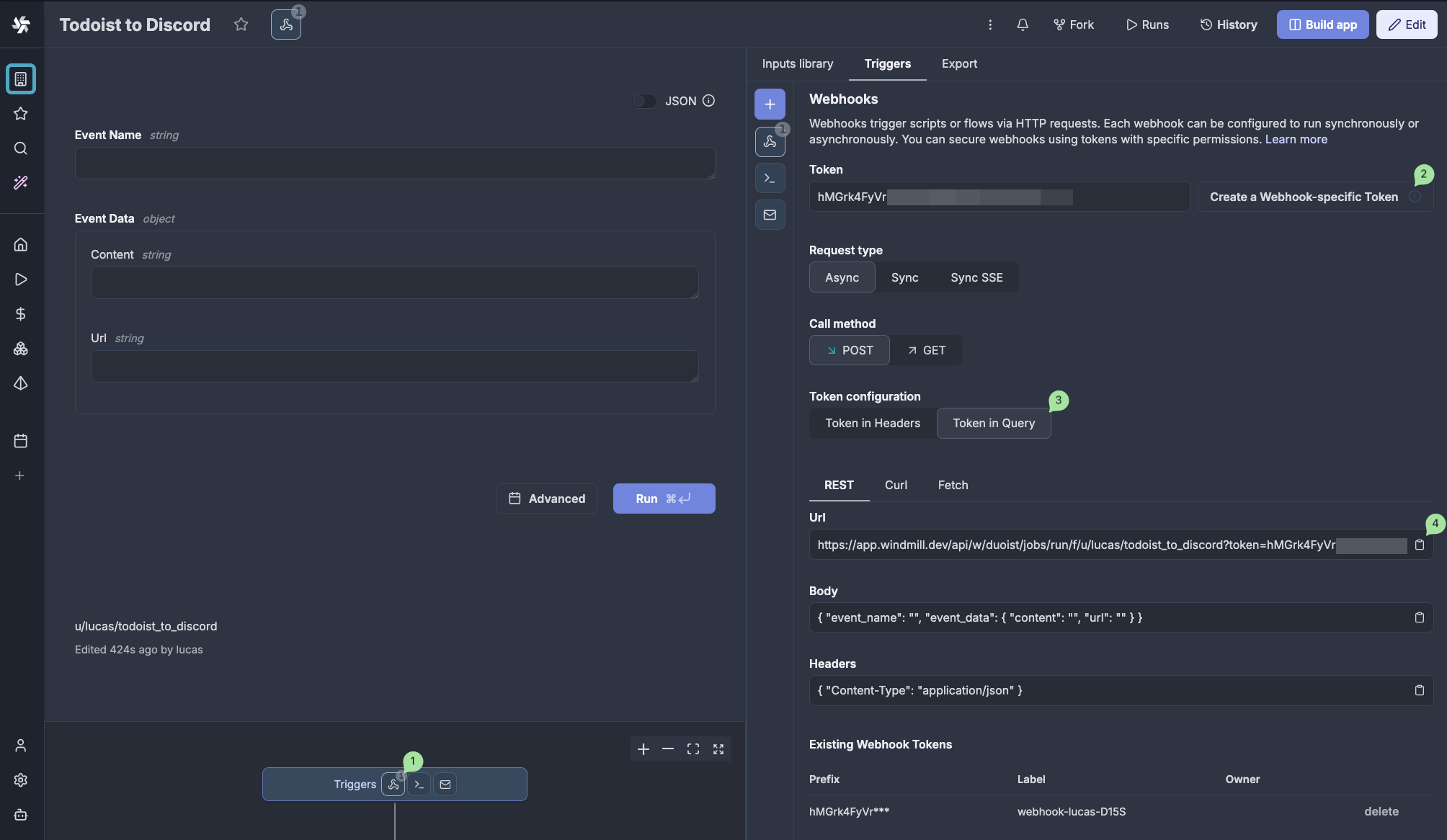This screenshot has height=840, width=1447.
Task: Add a new trigger with the plus button
Action: click(x=770, y=104)
